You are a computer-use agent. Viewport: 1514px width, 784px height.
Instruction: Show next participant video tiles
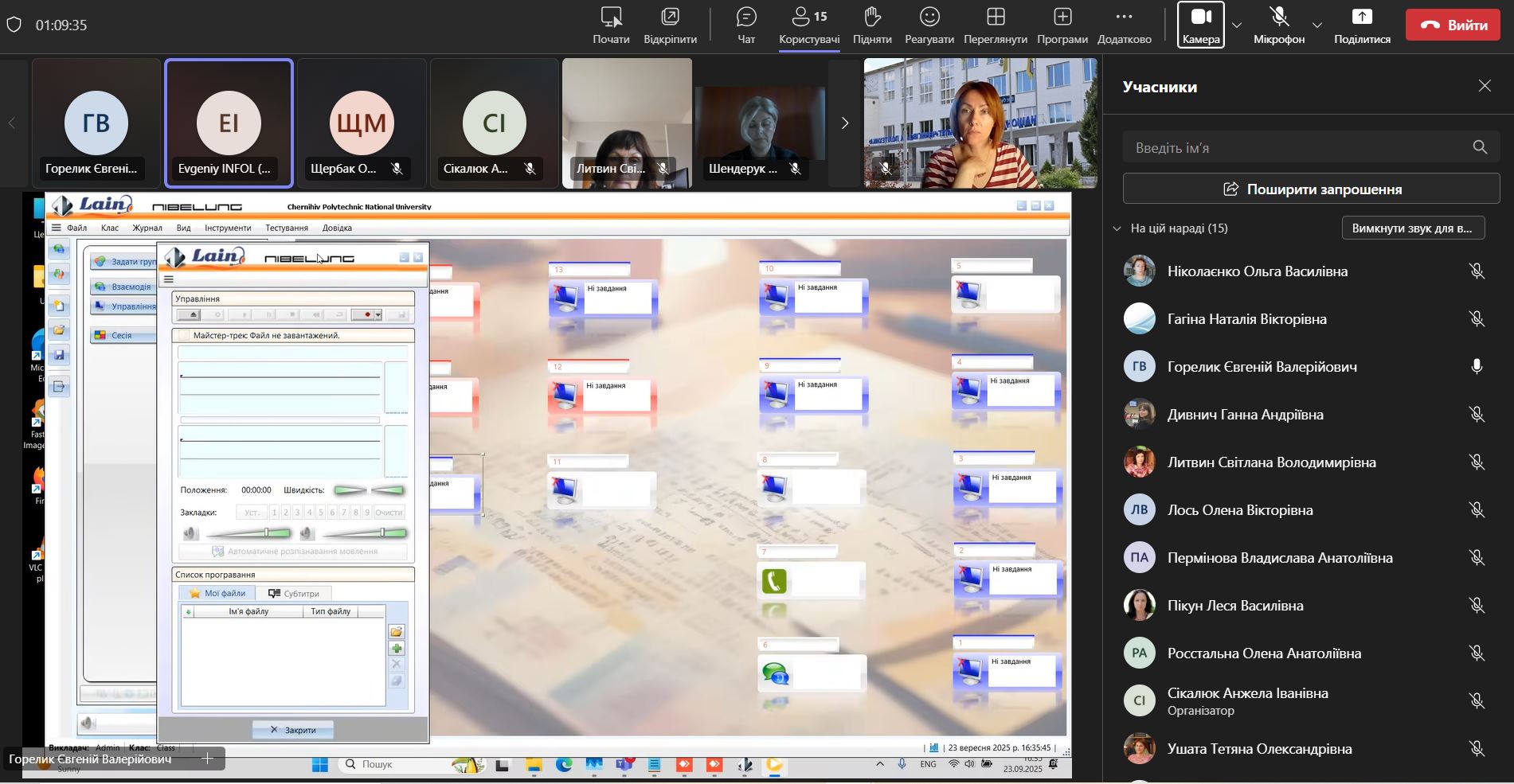[x=845, y=123]
